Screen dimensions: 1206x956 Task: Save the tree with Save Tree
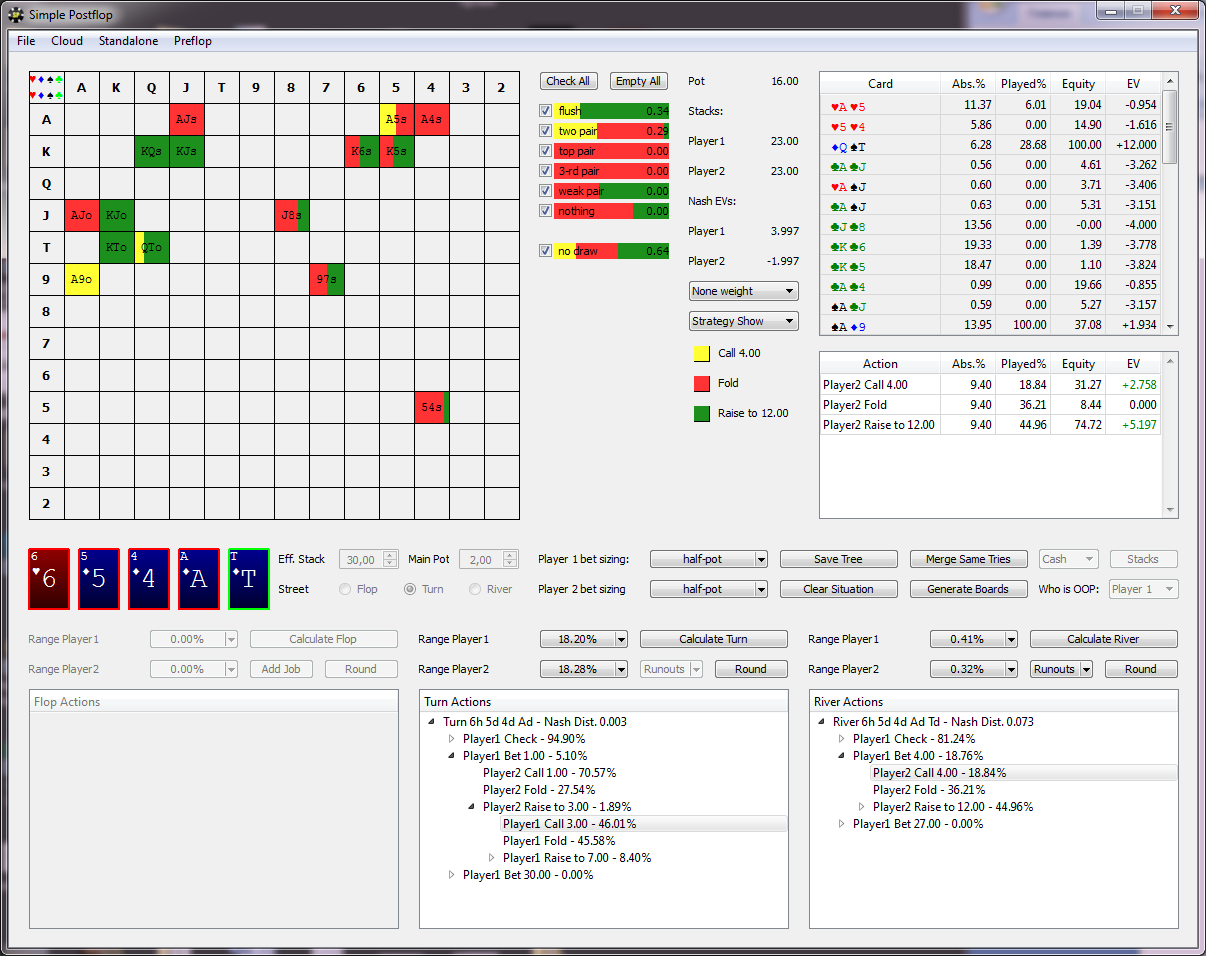click(x=839, y=559)
